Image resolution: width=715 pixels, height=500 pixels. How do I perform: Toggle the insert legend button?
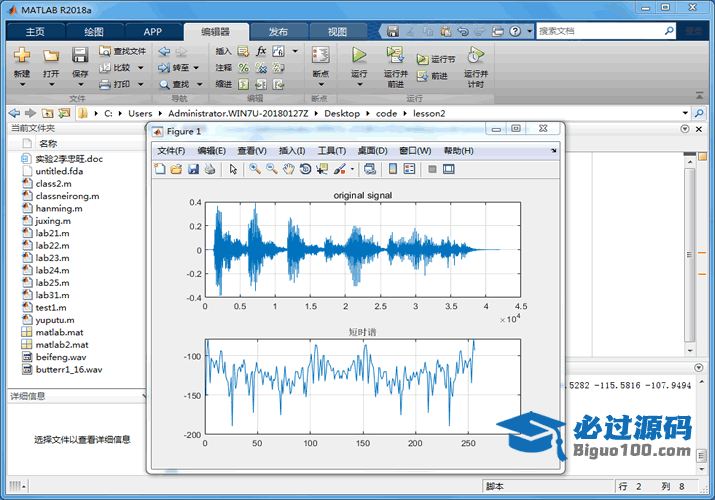coord(409,169)
